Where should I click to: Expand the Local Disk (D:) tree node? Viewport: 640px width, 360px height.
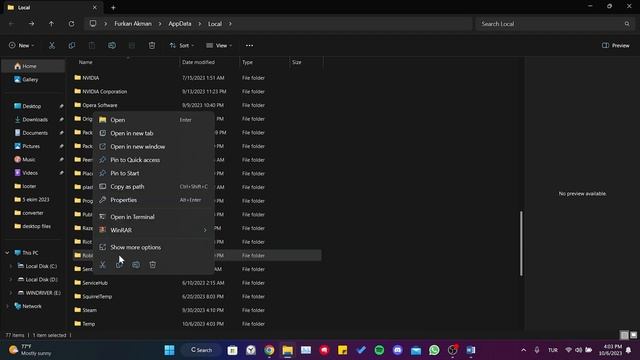pos(11,280)
